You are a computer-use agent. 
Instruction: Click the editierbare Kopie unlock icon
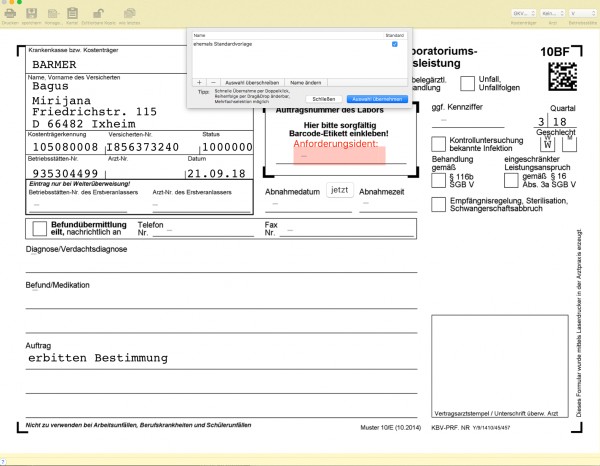pos(98,14)
